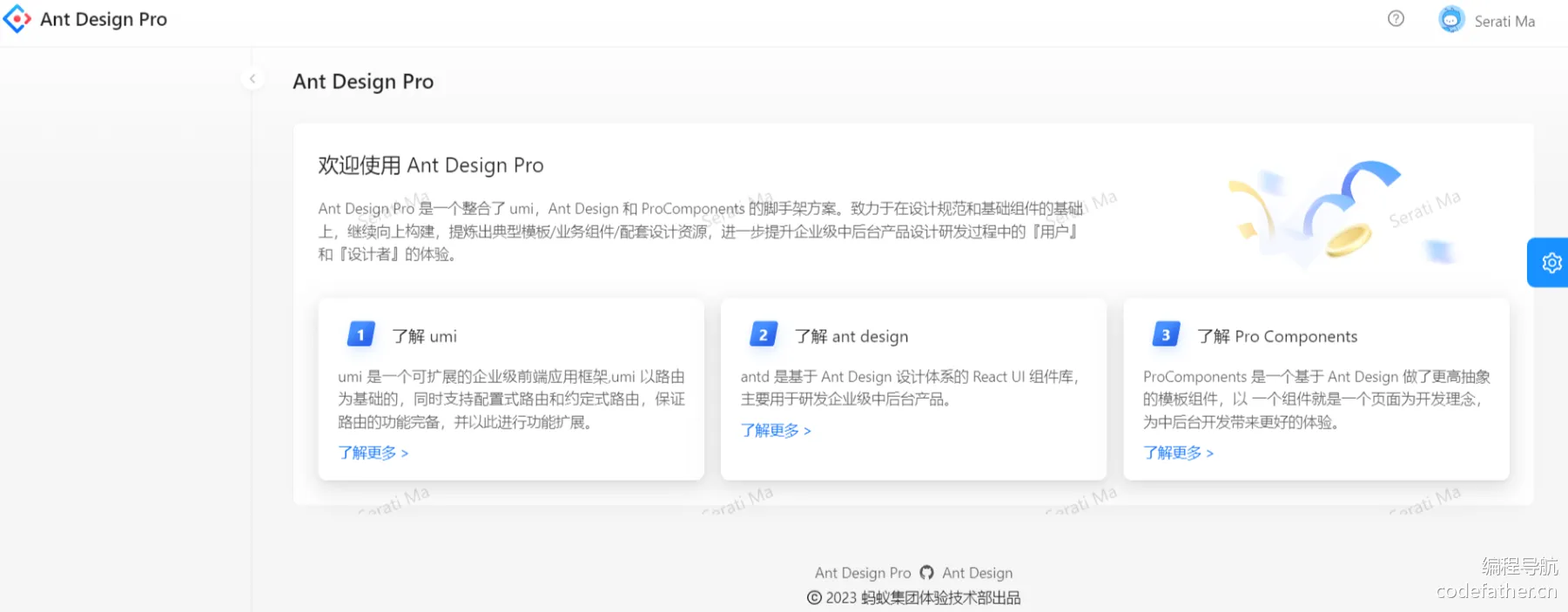Open the settings drawer gear button

(x=1550, y=262)
